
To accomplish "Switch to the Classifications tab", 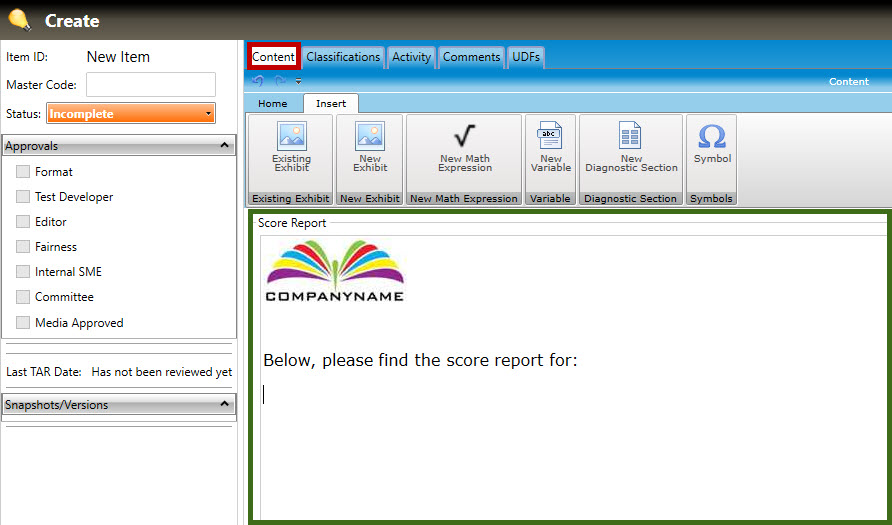I will click(343, 57).
